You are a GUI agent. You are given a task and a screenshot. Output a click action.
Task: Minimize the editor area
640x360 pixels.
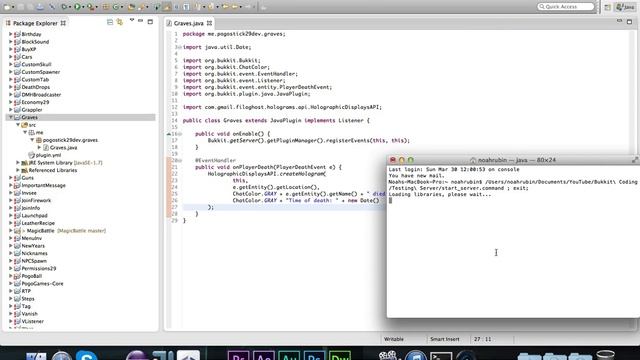[x=619, y=21]
